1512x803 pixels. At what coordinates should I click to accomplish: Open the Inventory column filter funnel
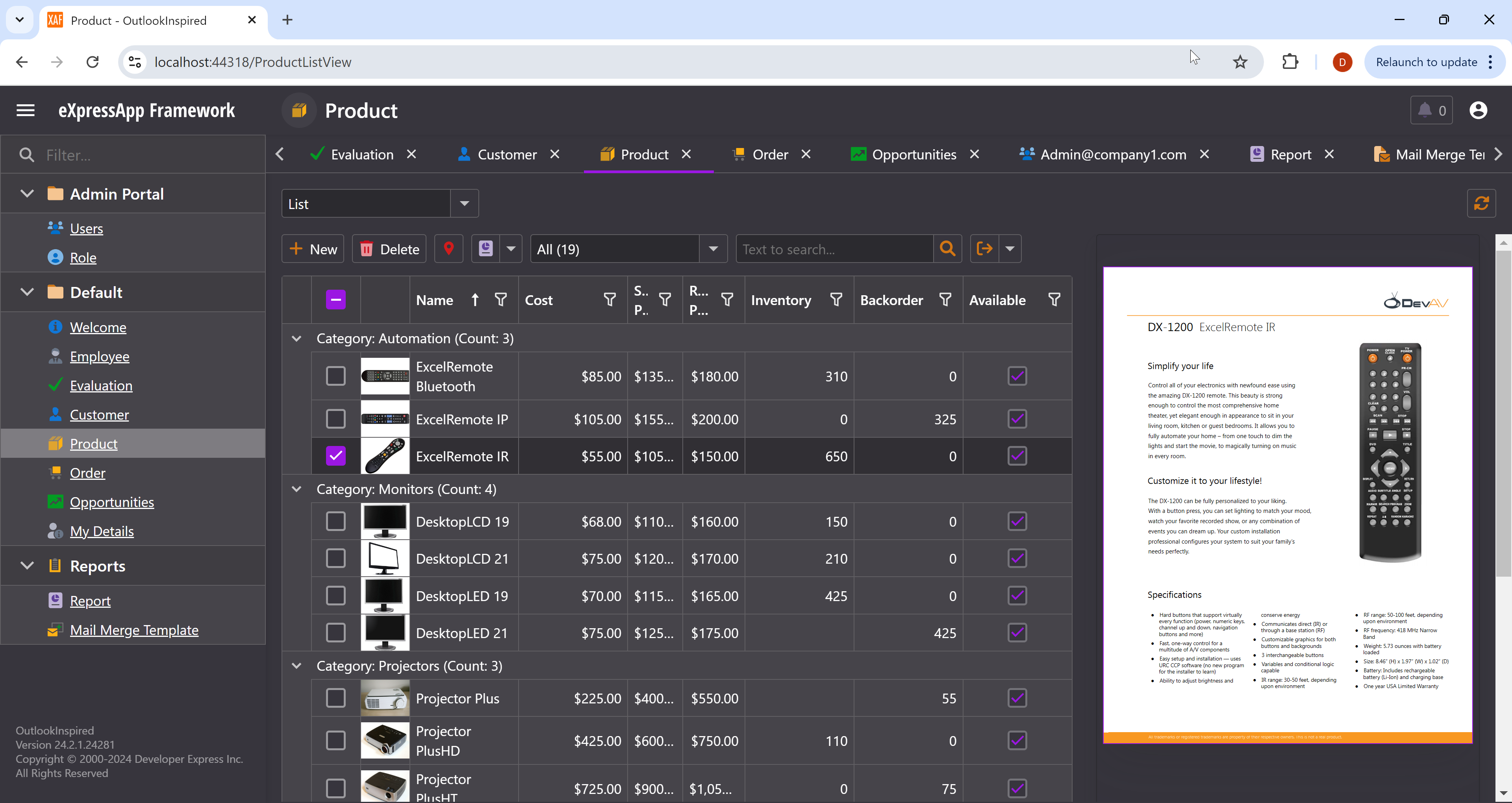point(836,300)
